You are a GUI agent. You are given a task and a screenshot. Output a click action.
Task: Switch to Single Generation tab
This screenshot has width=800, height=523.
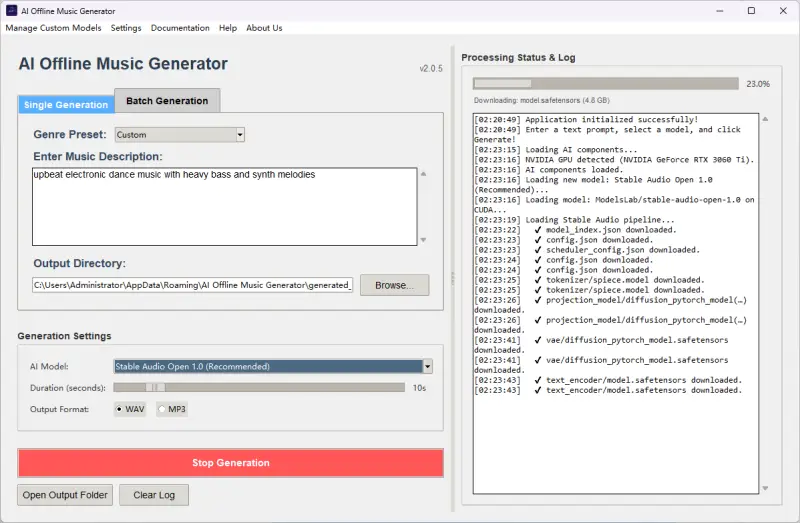[x=66, y=105]
